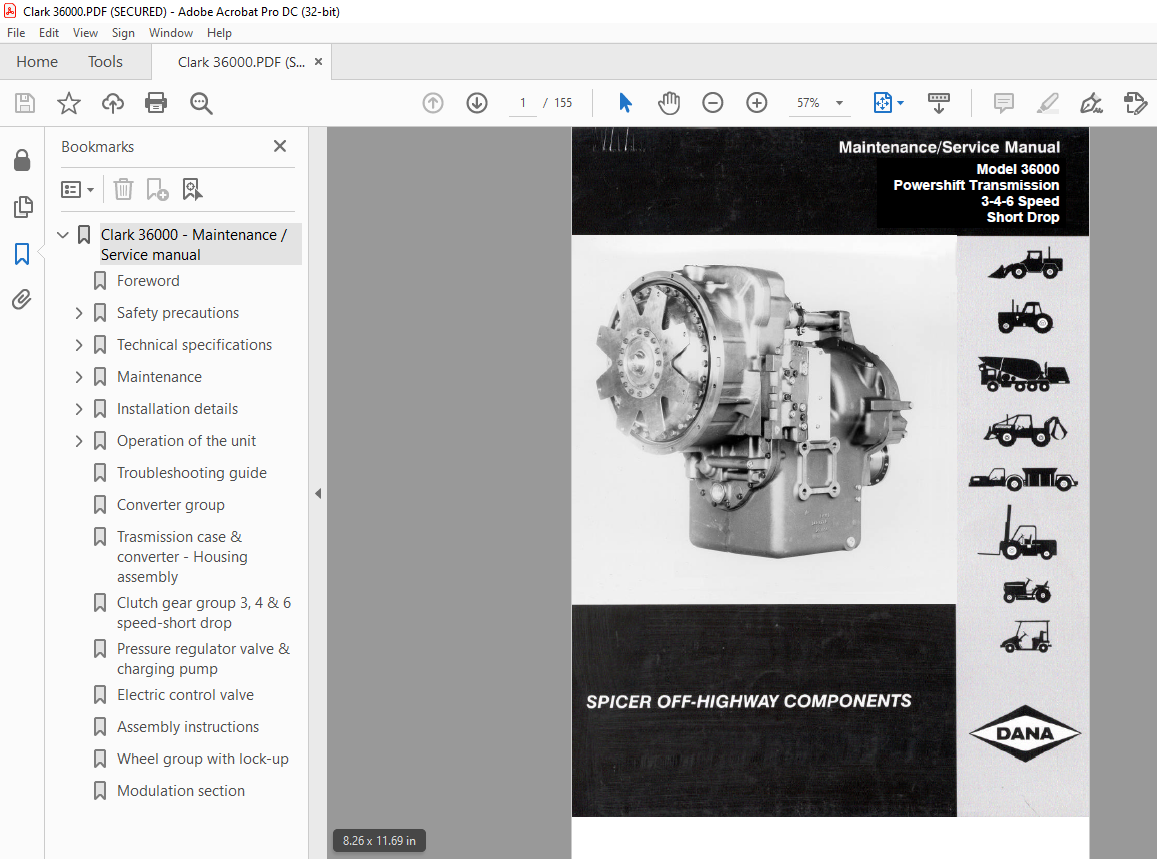
Task: Add new bookmark icon
Action: (x=157, y=190)
